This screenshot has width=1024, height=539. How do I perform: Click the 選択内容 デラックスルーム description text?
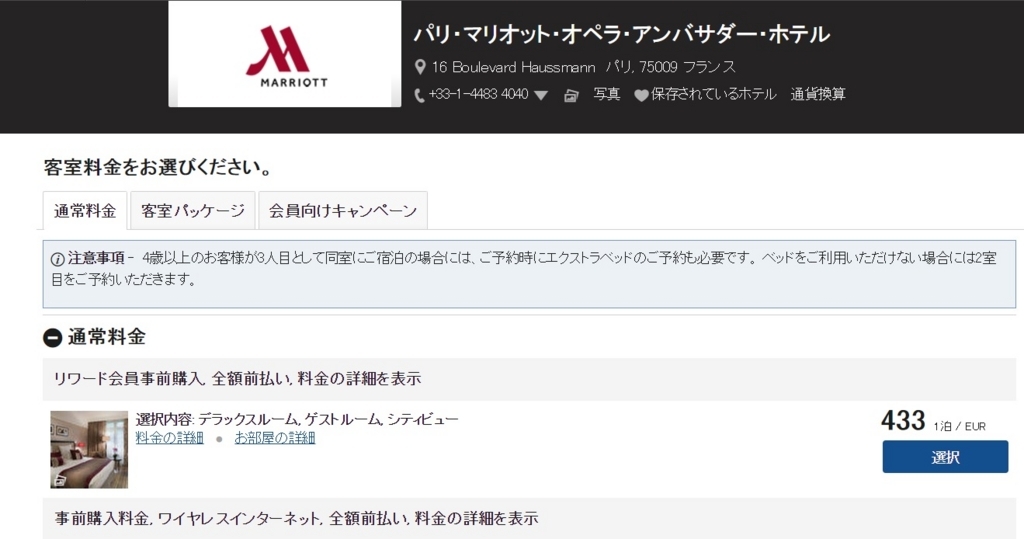[x=297, y=419]
